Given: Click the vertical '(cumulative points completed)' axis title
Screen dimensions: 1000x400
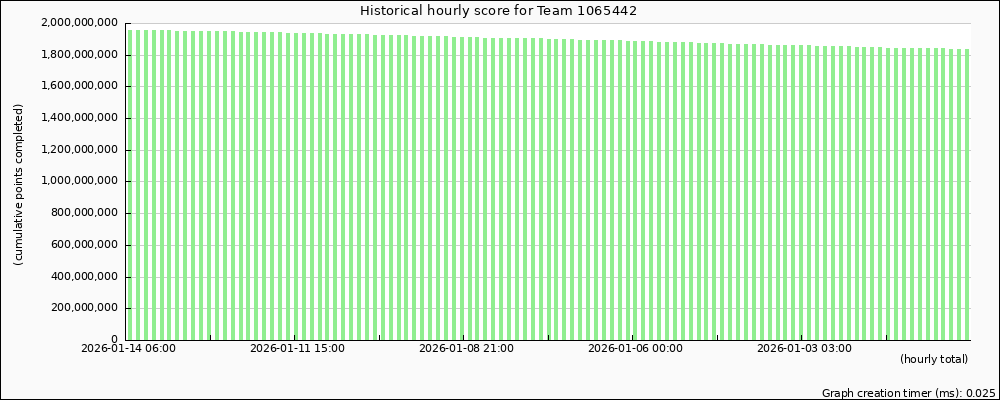Looking at the screenshot, I should (x=18, y=184).
